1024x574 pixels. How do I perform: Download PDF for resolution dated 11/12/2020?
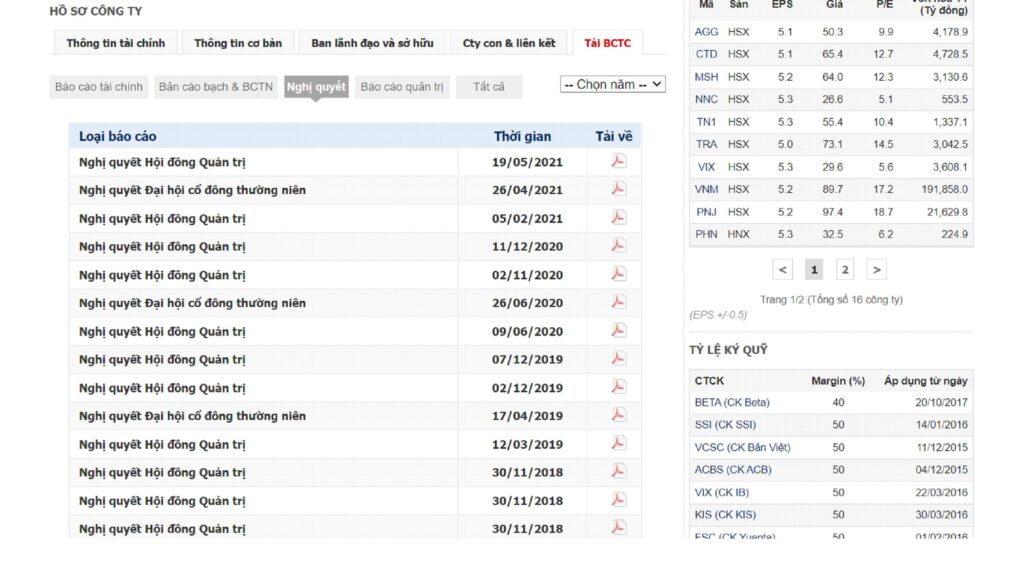(x=618, y=246)
